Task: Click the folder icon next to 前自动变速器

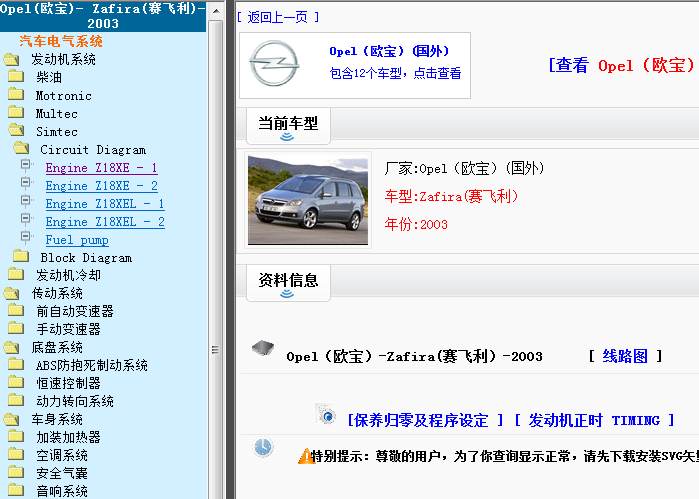Action: click(x=16, y=310)
